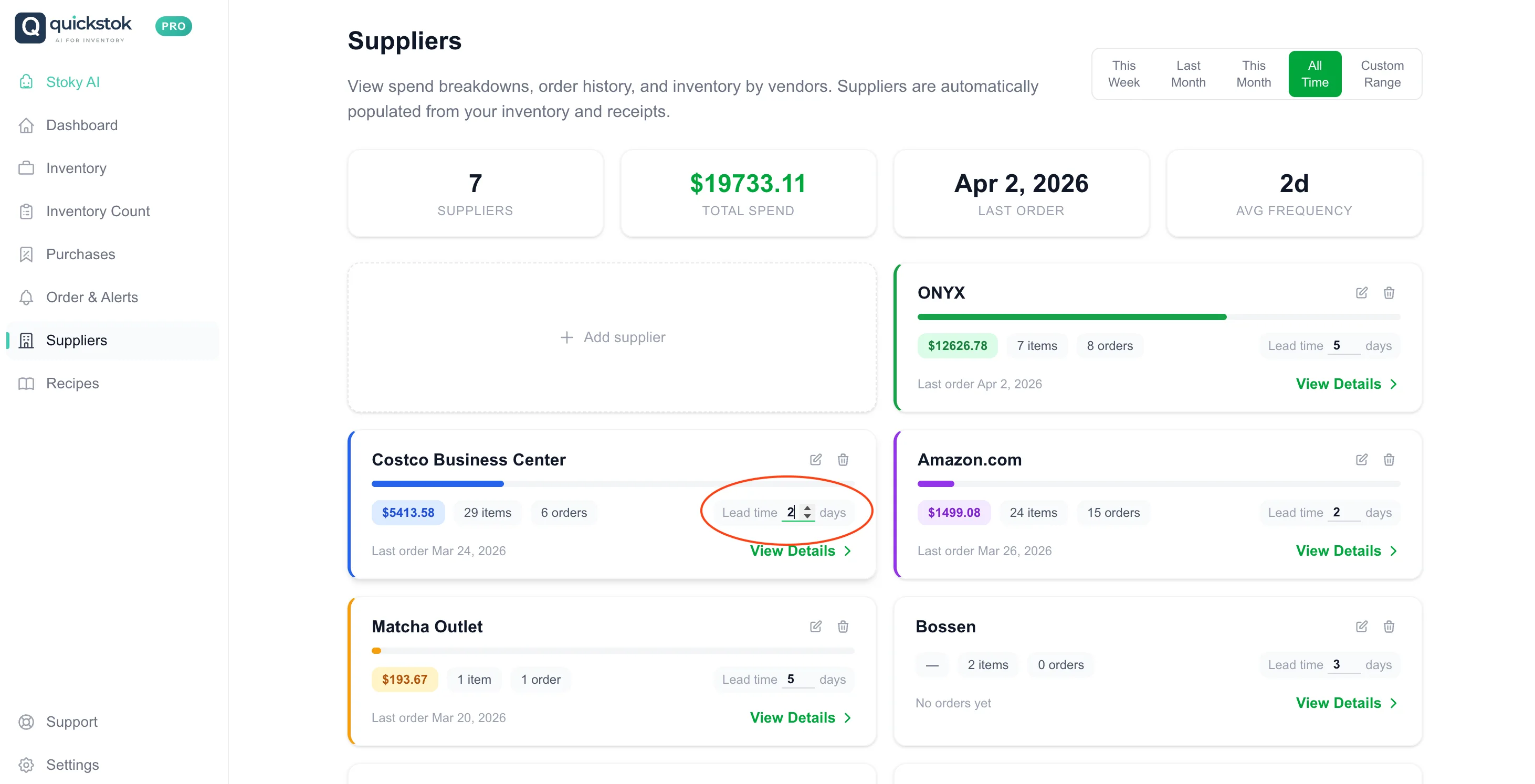1535x784 pixels.
Task: Delete the Bossen supplier
Action: 1389,626
